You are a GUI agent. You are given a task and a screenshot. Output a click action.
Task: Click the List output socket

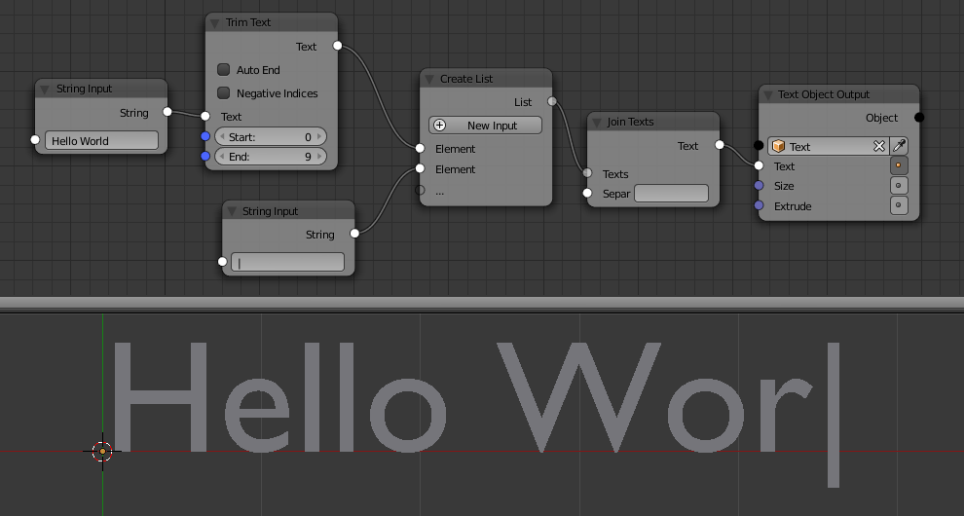pos(552,101)
